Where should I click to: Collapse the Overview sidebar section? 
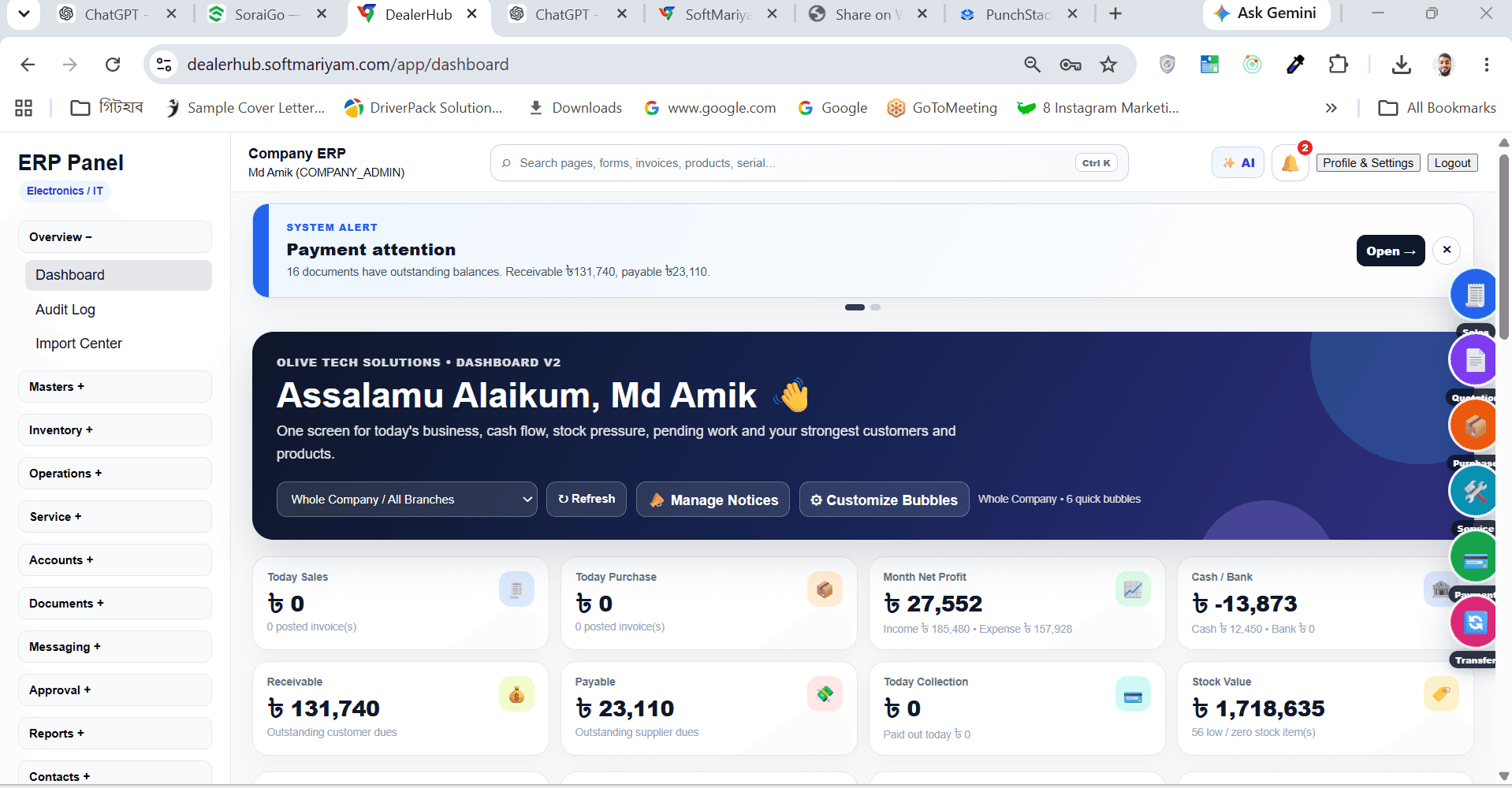click(x=115, y=237)
